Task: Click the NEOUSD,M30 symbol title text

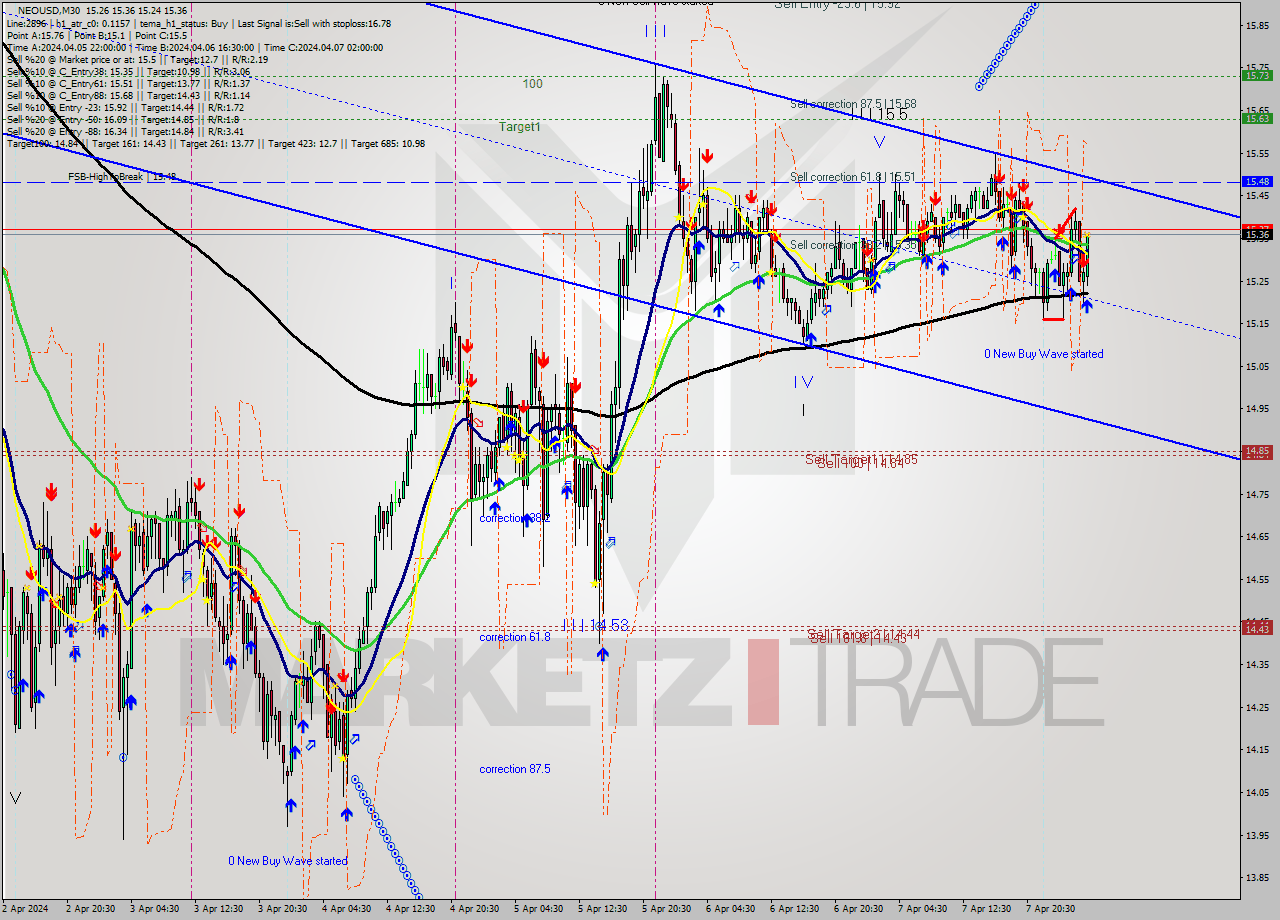Action: click(x=47, y=9)
